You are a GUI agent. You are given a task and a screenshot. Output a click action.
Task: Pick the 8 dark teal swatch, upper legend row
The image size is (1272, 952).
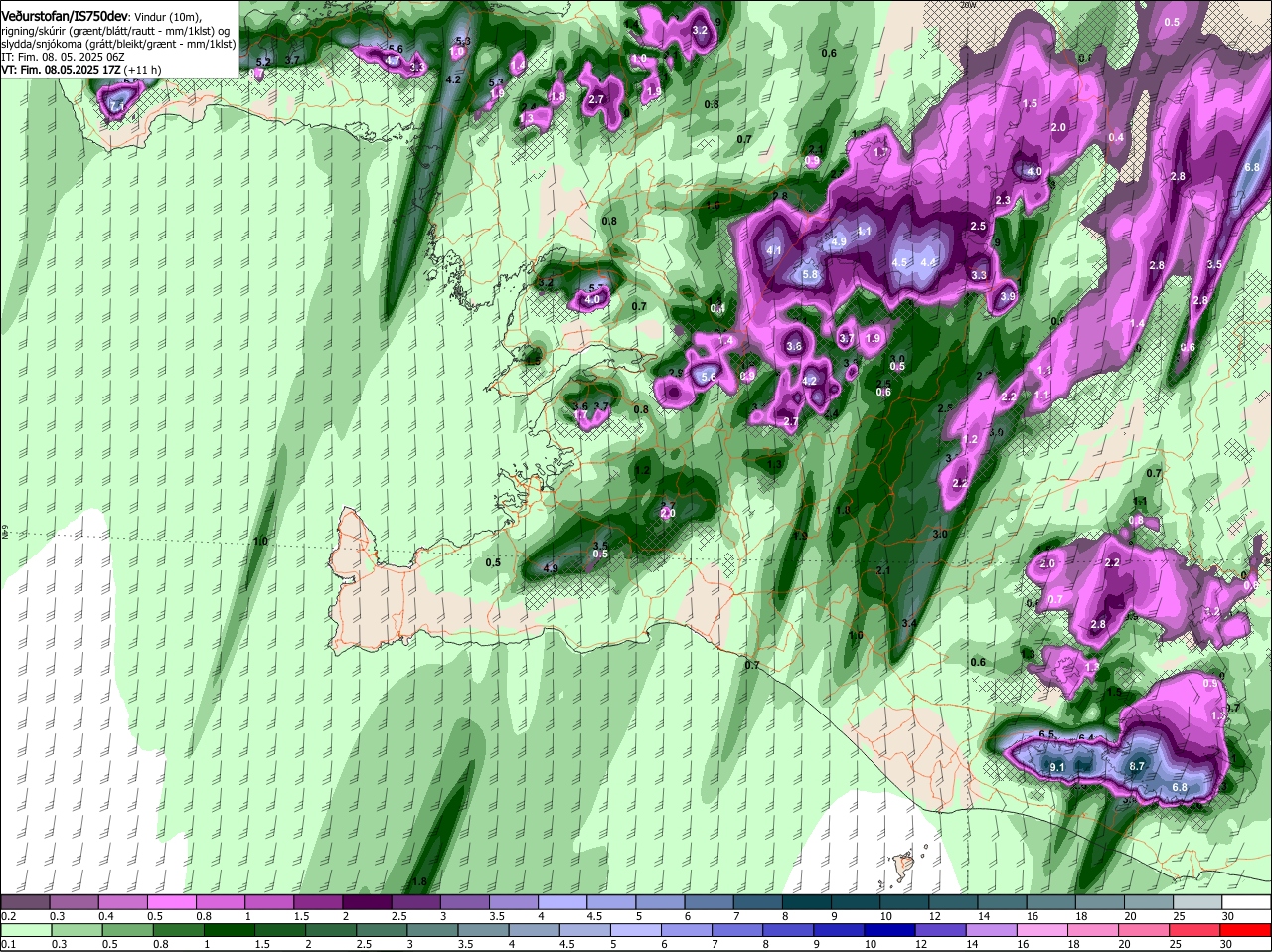(807, 901)
